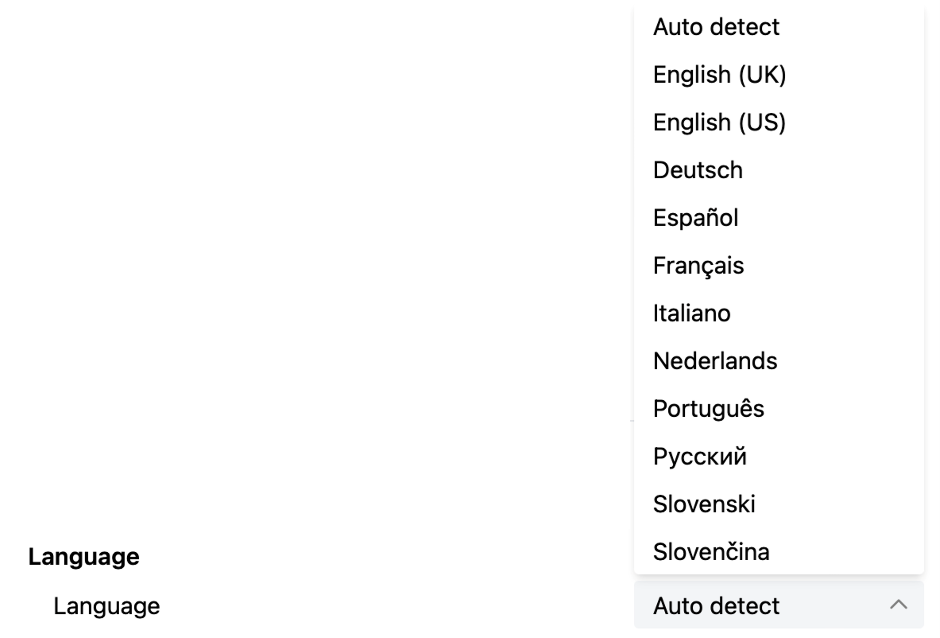Viewport: 940px width, 638px height.
Task: Change the language to Slovak
Action: tap(779, 552)
